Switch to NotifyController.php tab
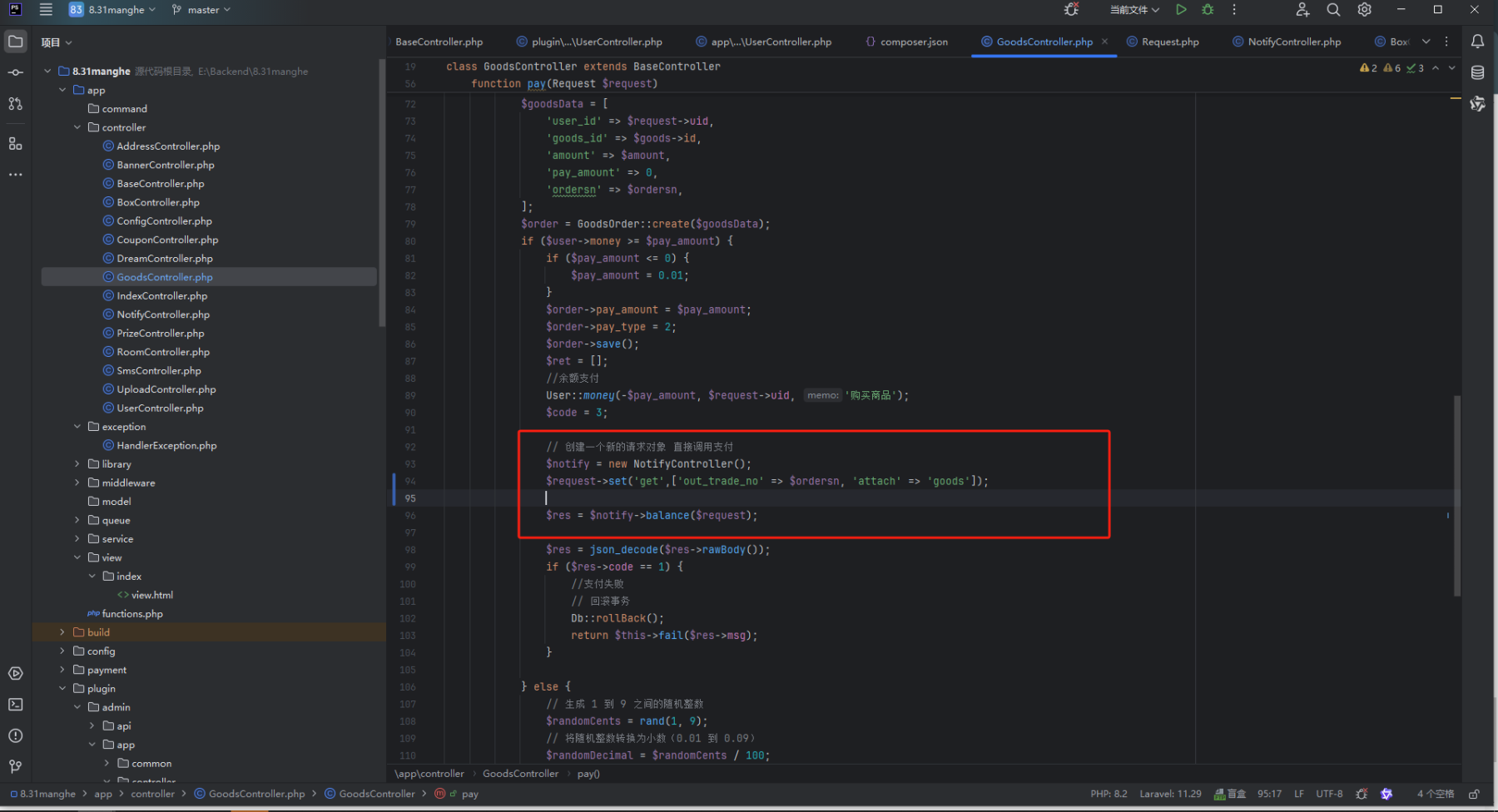 [1287, 42]
